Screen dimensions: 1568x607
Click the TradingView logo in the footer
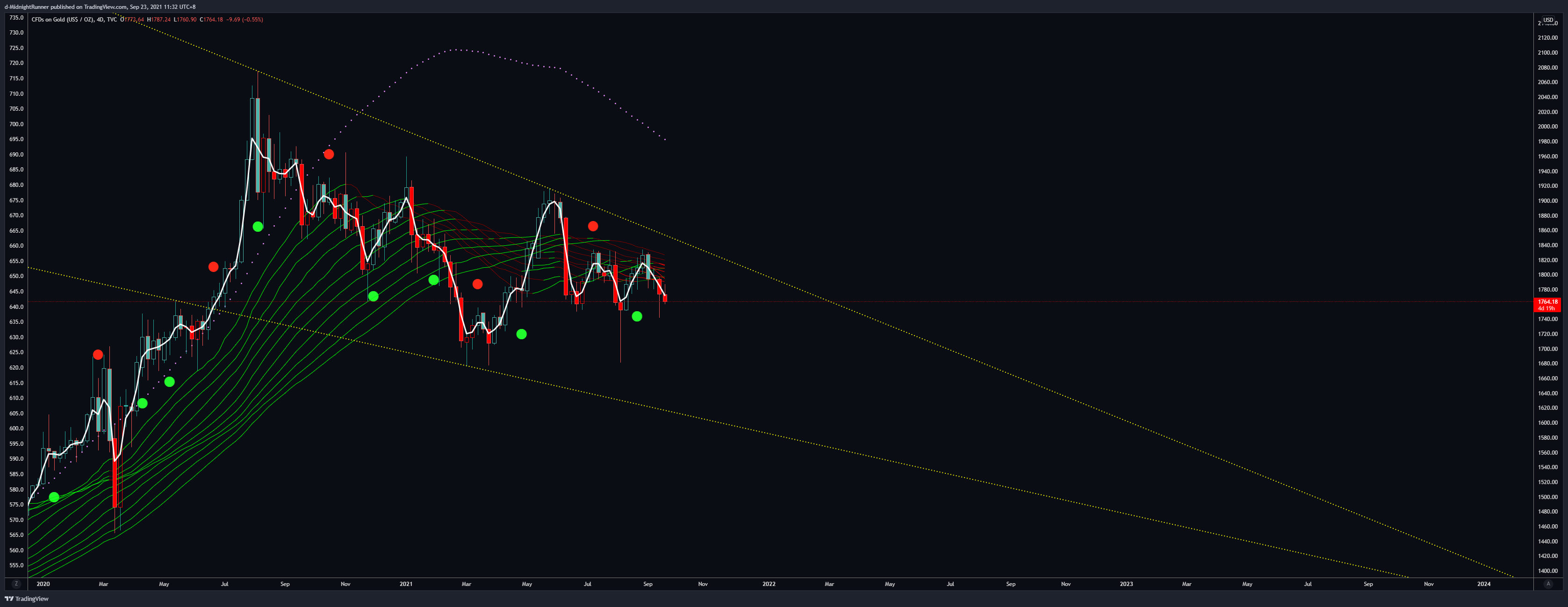click(x=27, y=599)
